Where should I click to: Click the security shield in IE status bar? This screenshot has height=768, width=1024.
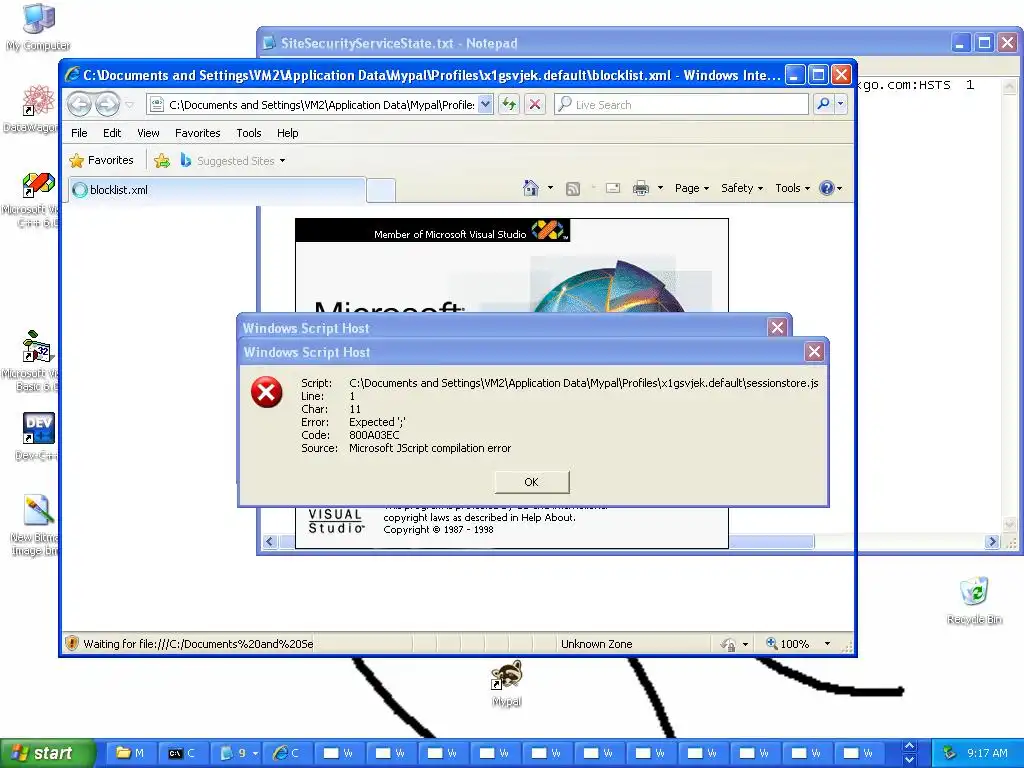72,643
